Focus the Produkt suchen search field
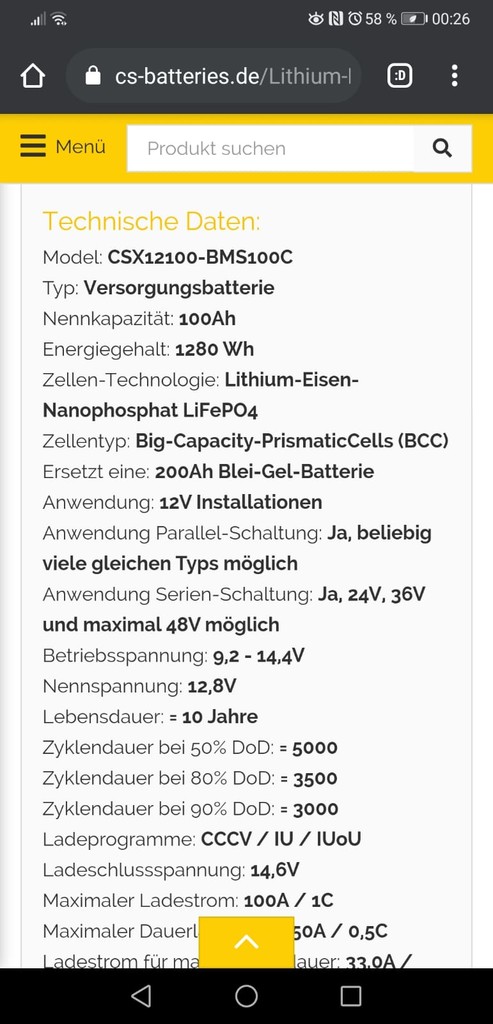493x1024 pixels. tap(270, 148)
